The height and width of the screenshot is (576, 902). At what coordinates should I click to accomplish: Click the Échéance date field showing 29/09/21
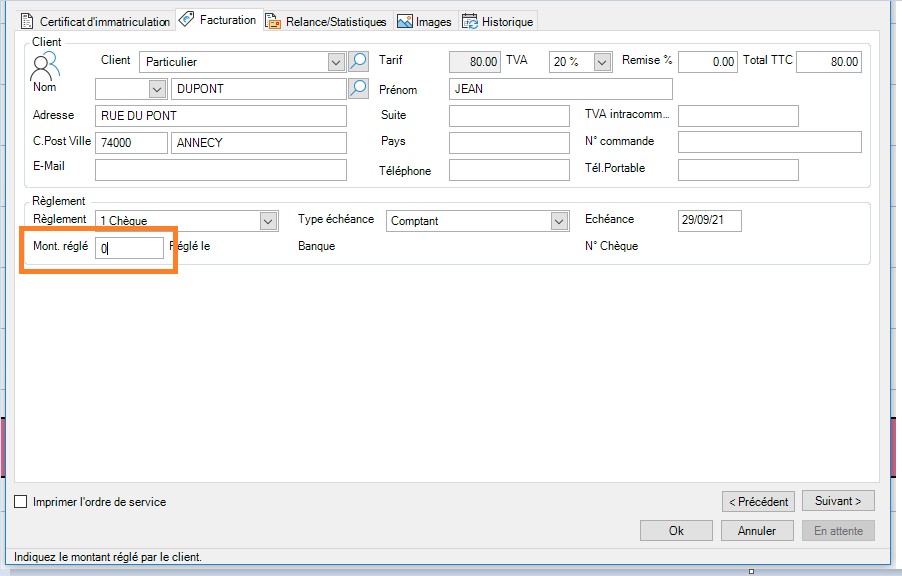coord(708,220)
